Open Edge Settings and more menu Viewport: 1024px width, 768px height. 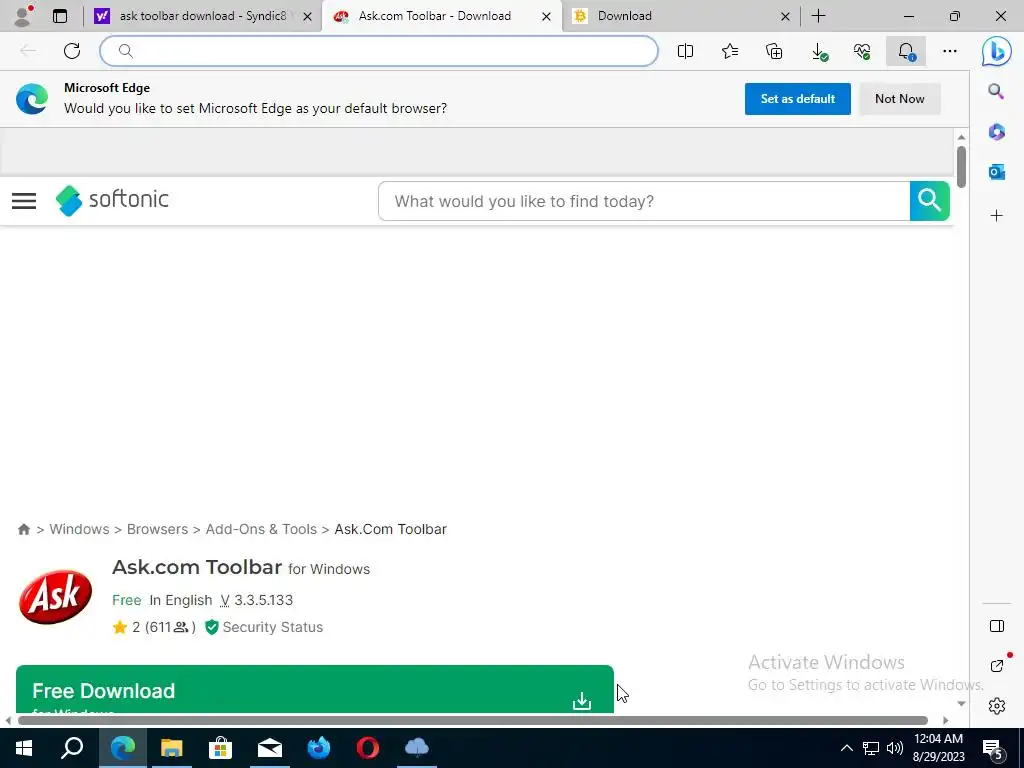tap(950, 51)
